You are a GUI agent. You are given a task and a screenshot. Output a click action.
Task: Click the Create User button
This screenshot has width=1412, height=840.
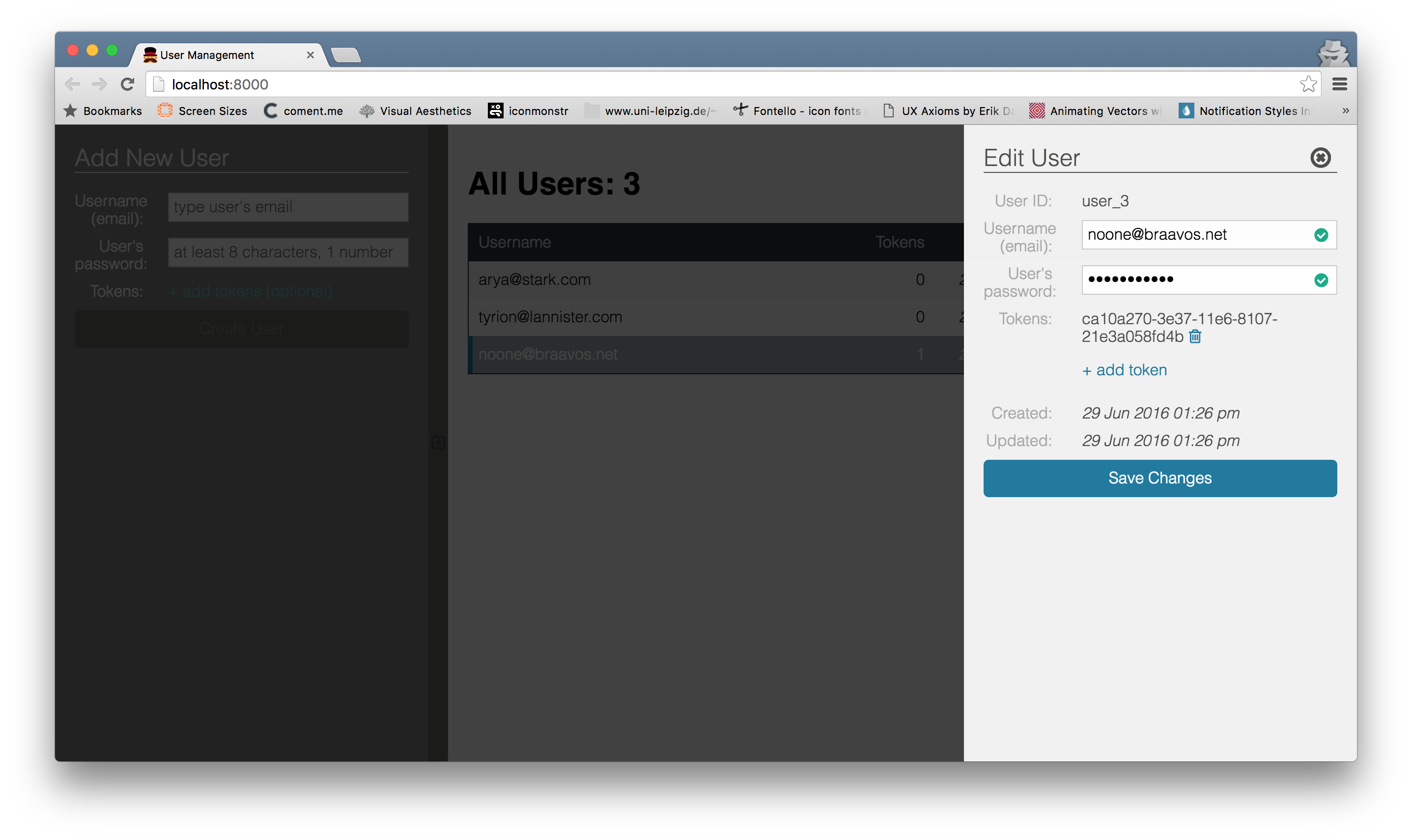click(242, 328)
